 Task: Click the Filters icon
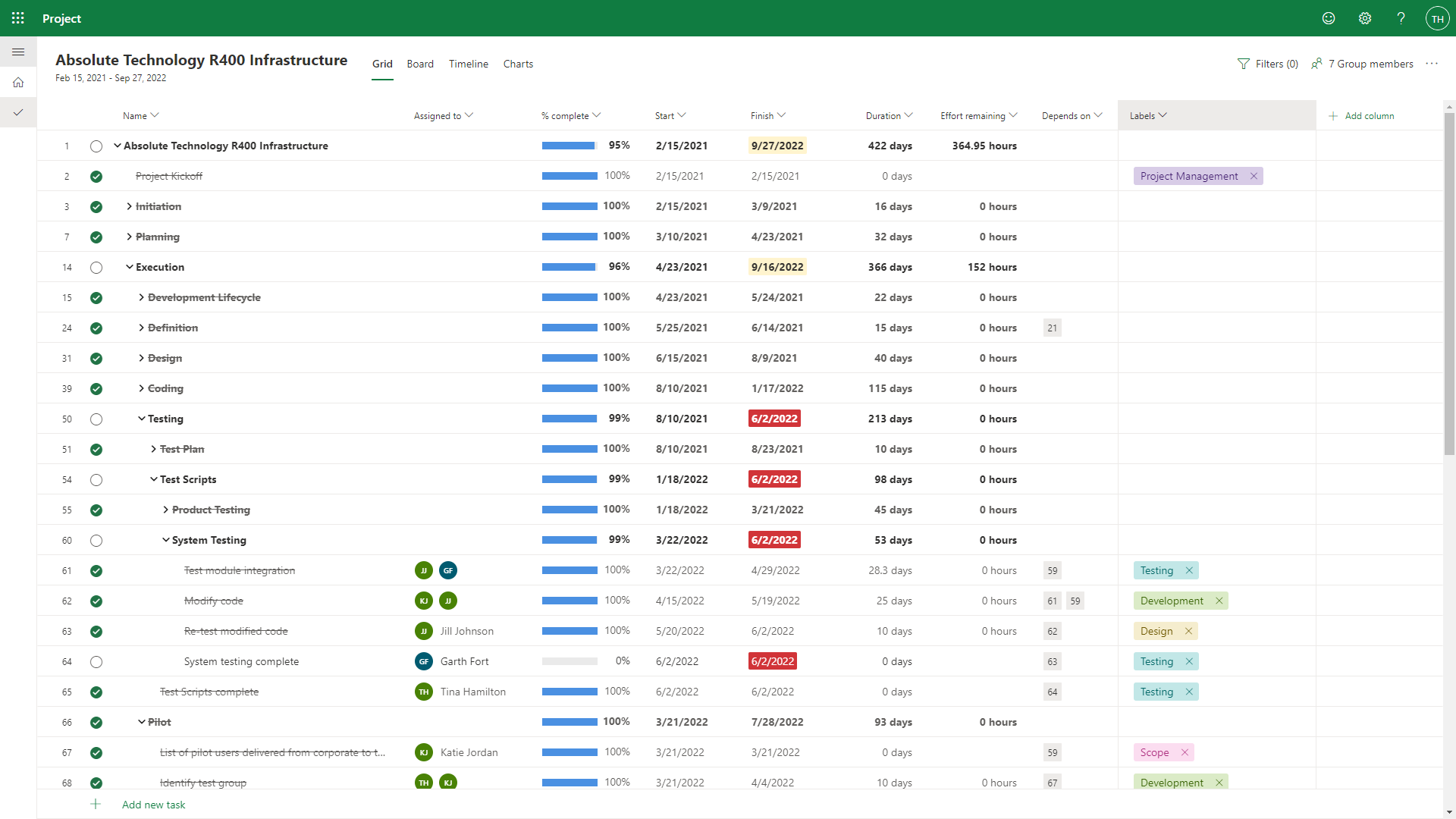[1243, 63]
